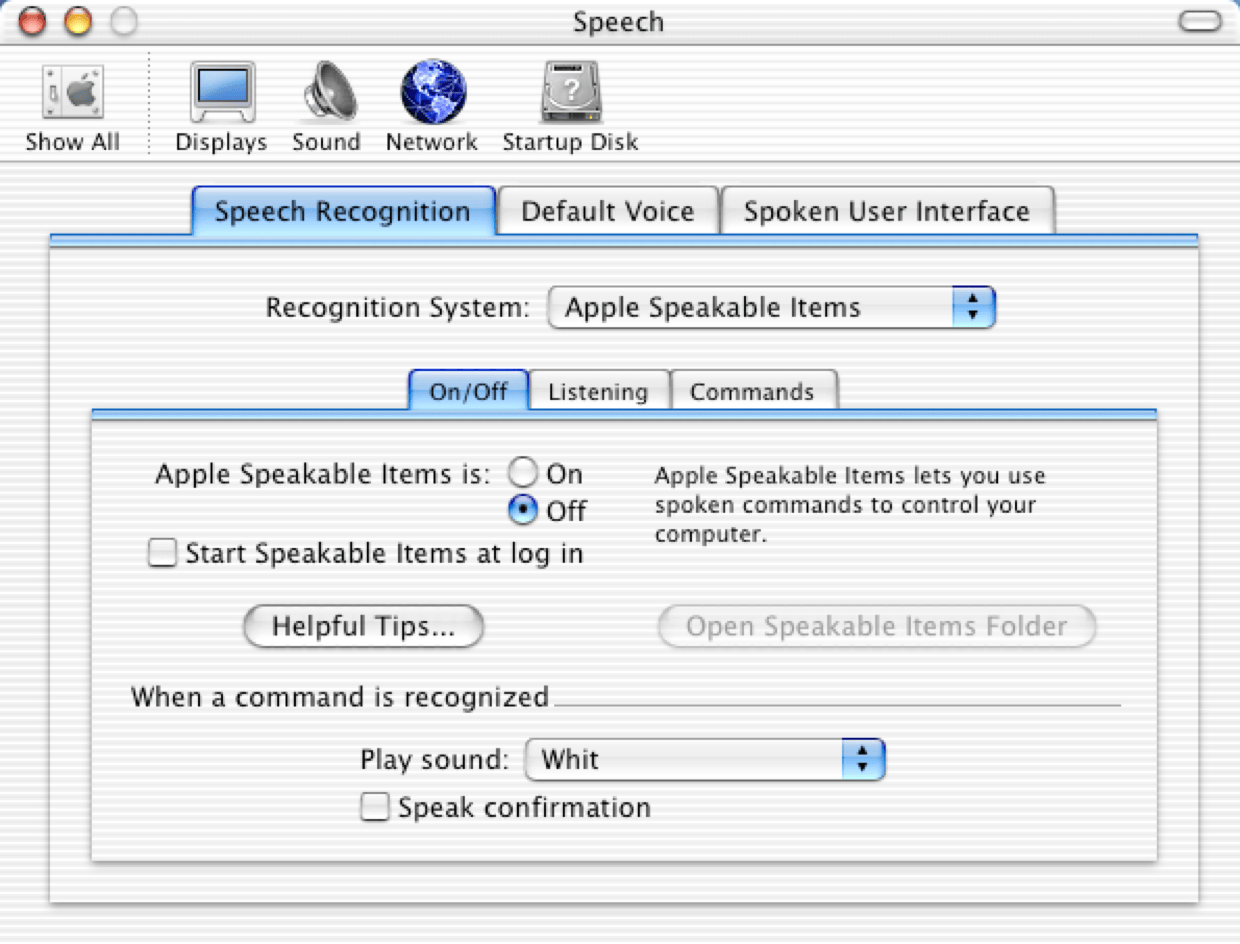1240x944 pixels.
Task: Select the On radio button
Action: (523, 473)
